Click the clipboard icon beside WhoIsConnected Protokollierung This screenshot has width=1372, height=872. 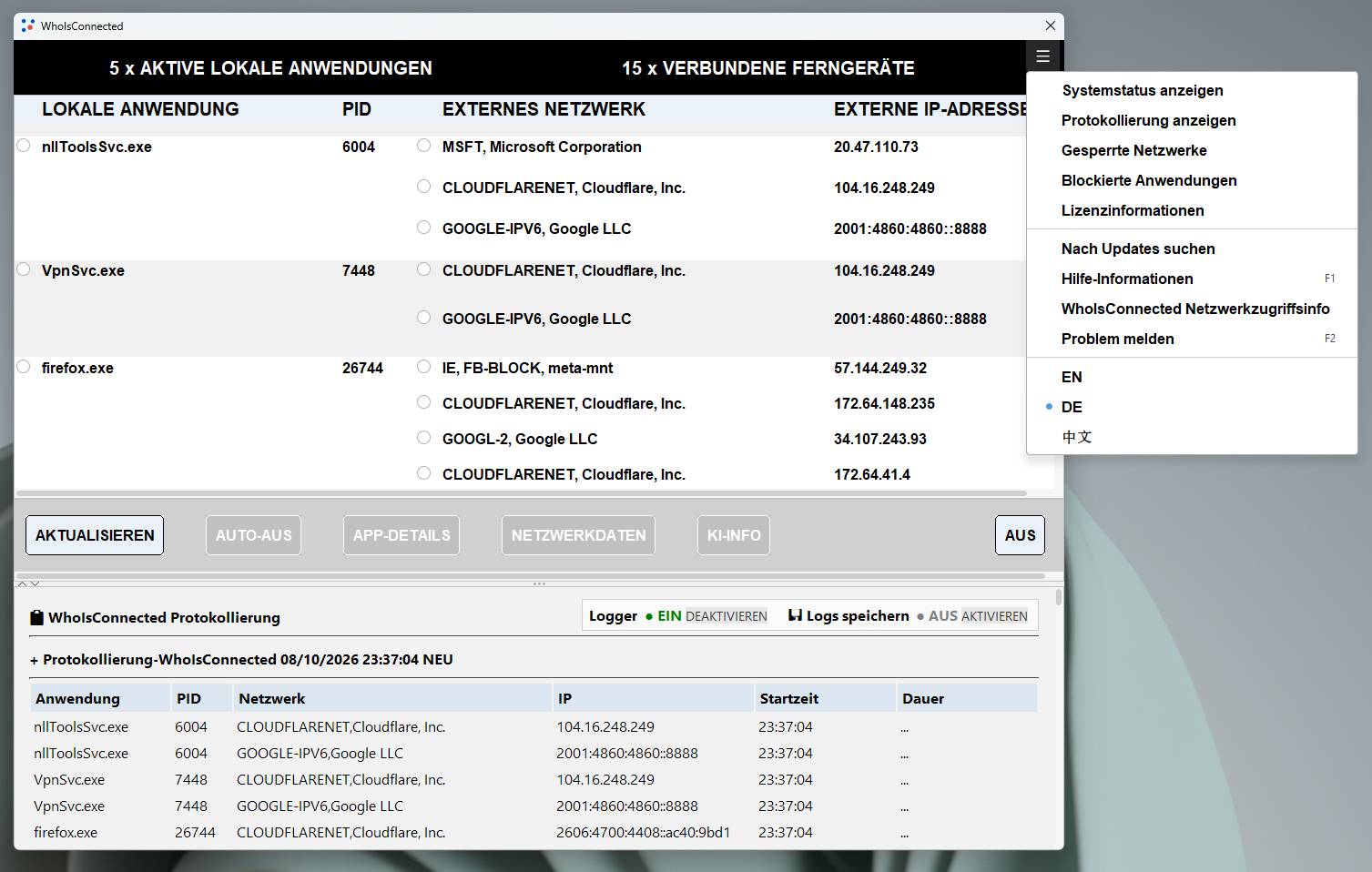pyautogui.click(x=36, y=617)
